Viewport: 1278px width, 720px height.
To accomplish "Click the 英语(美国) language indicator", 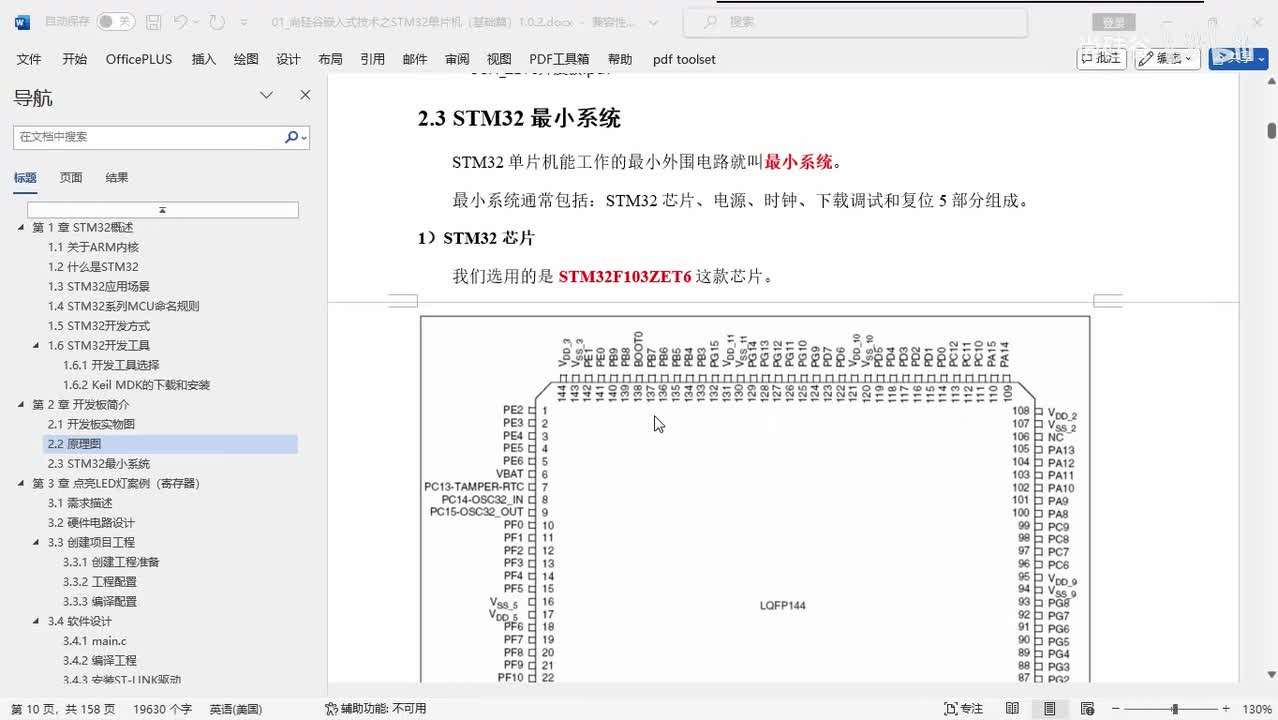I will 236,709.
